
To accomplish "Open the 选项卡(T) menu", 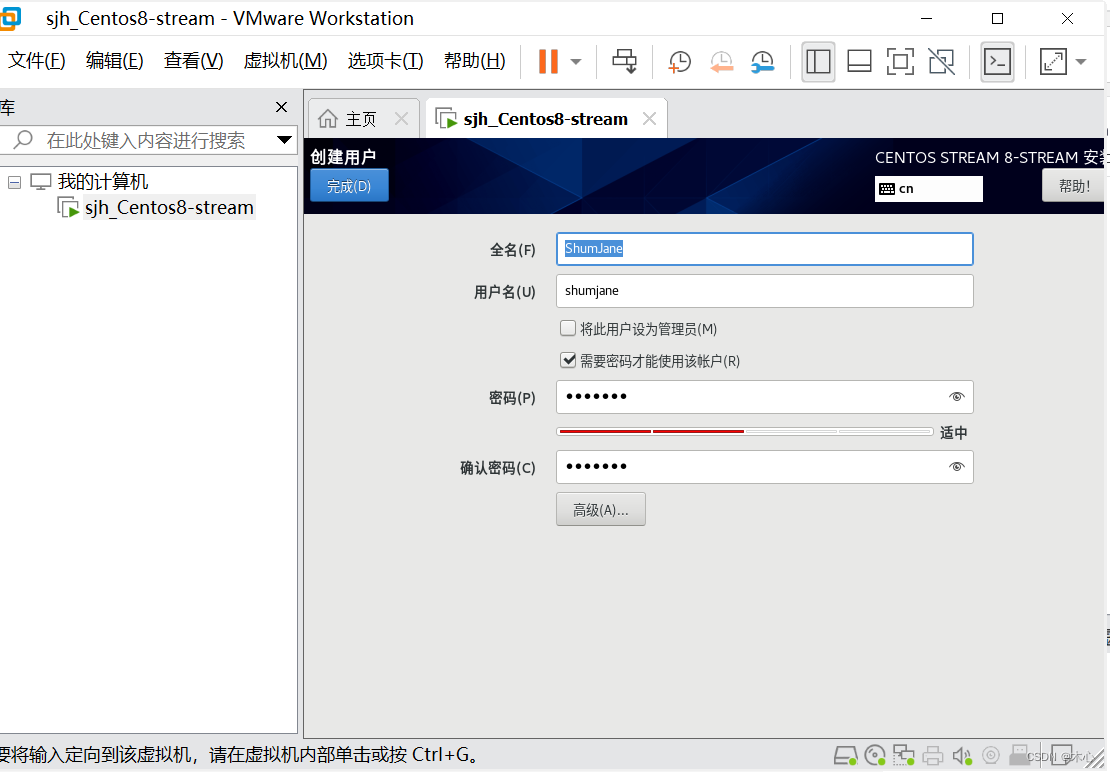I will coord(385,61).
